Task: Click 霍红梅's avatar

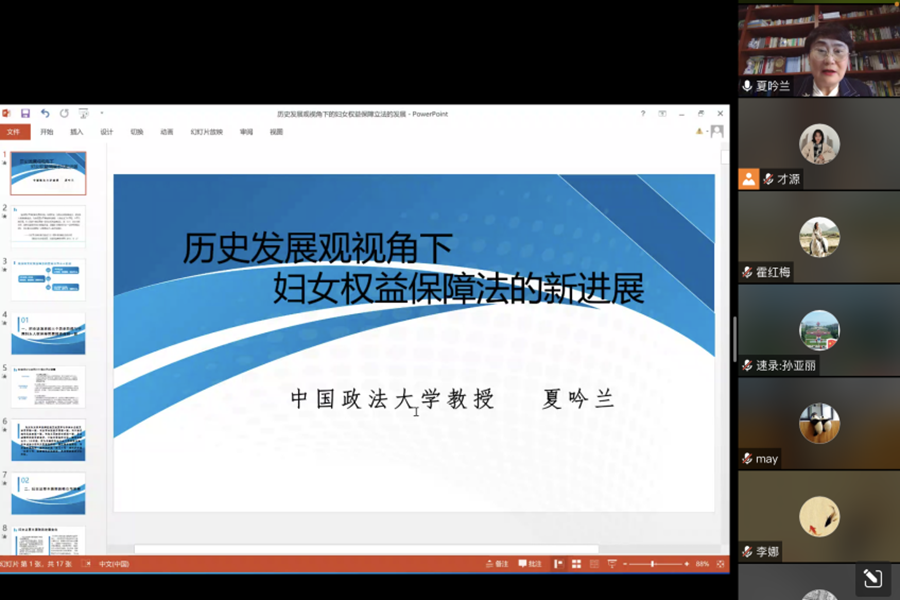Action: pyautogui.click(x=819, y=237)
